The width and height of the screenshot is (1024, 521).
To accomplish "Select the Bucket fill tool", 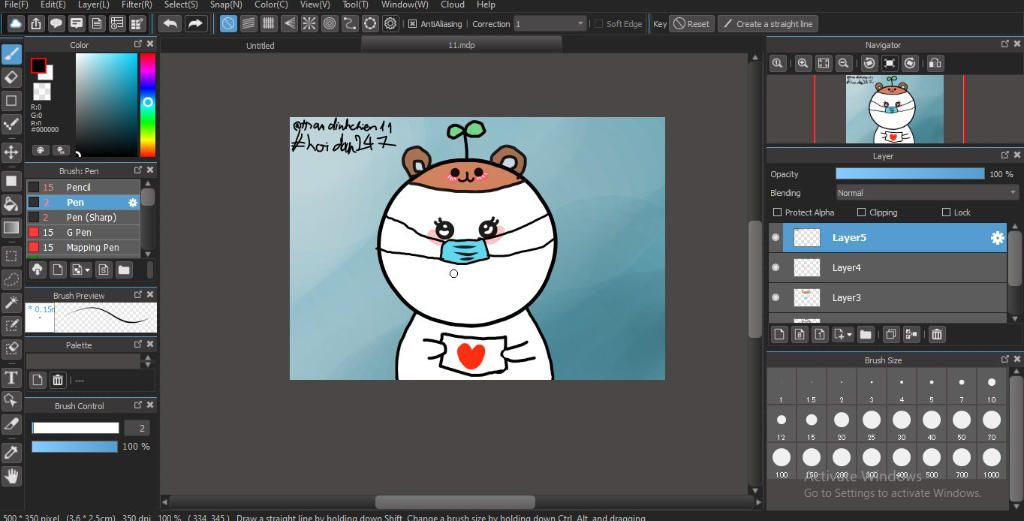I will (x=11, y=204).
